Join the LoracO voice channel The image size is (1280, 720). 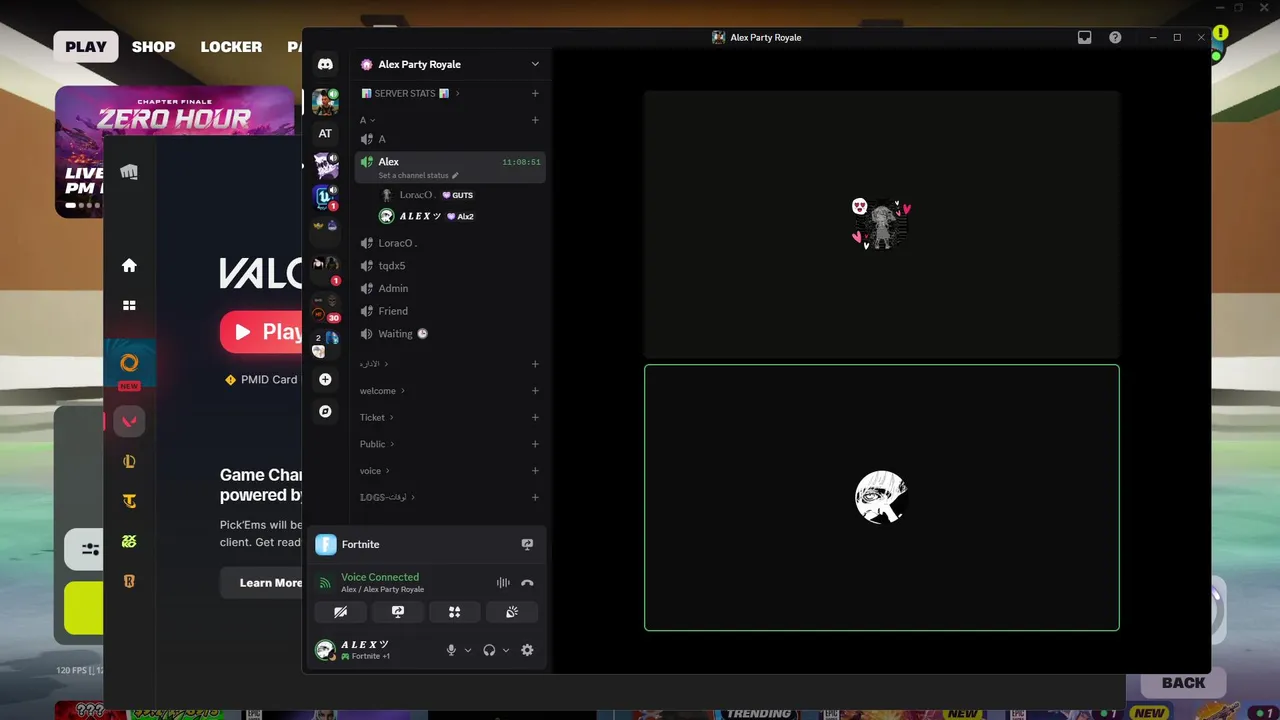(x=450, y=243)
